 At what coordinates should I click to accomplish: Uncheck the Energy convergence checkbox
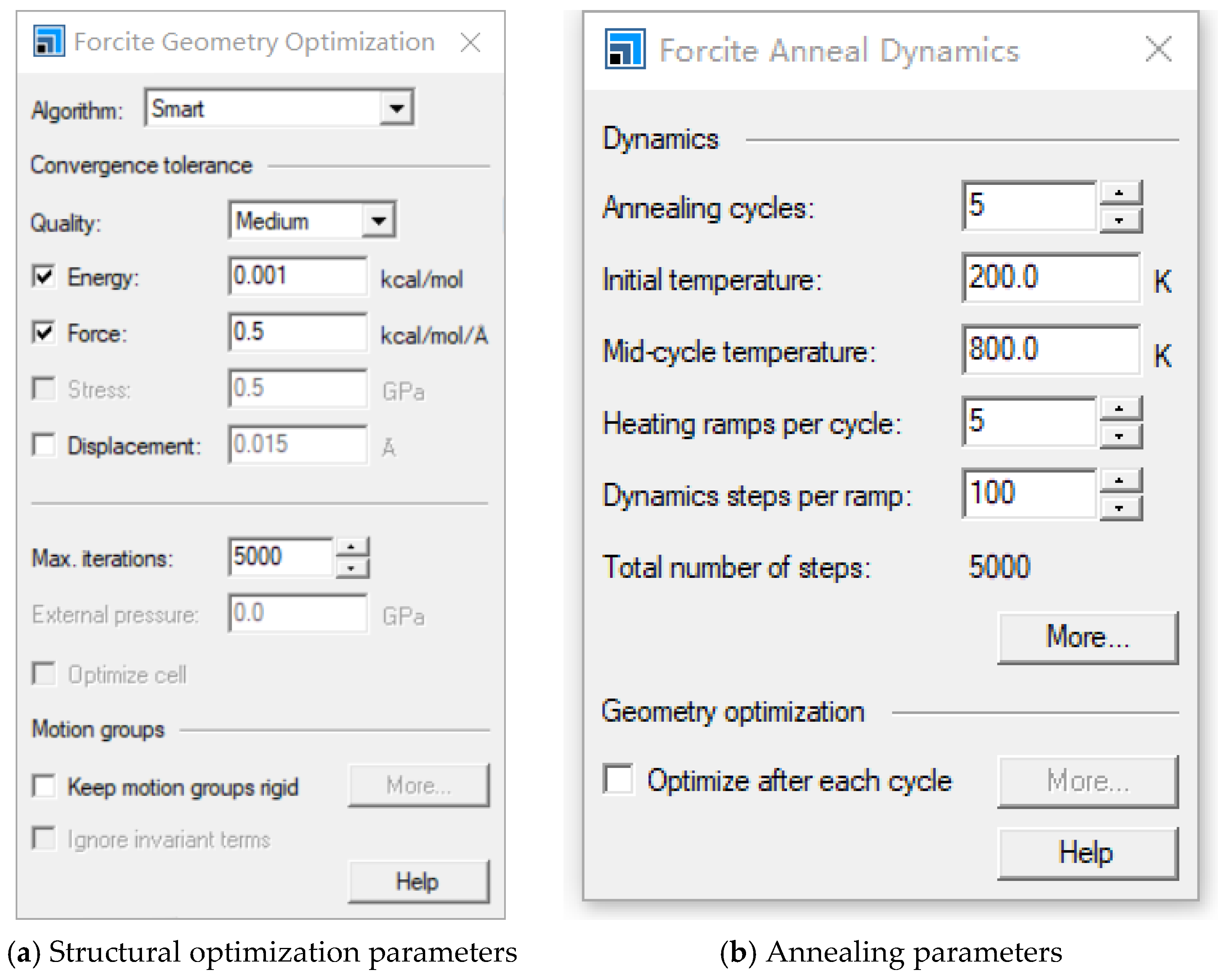pos(44,276)
